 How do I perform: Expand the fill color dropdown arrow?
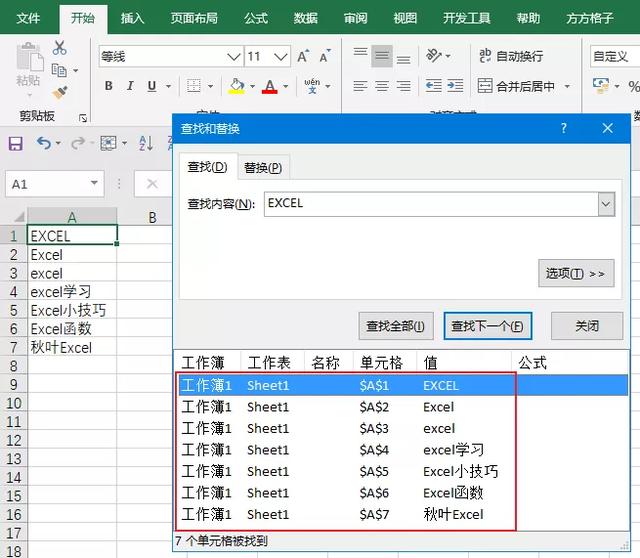pos(252,86)
